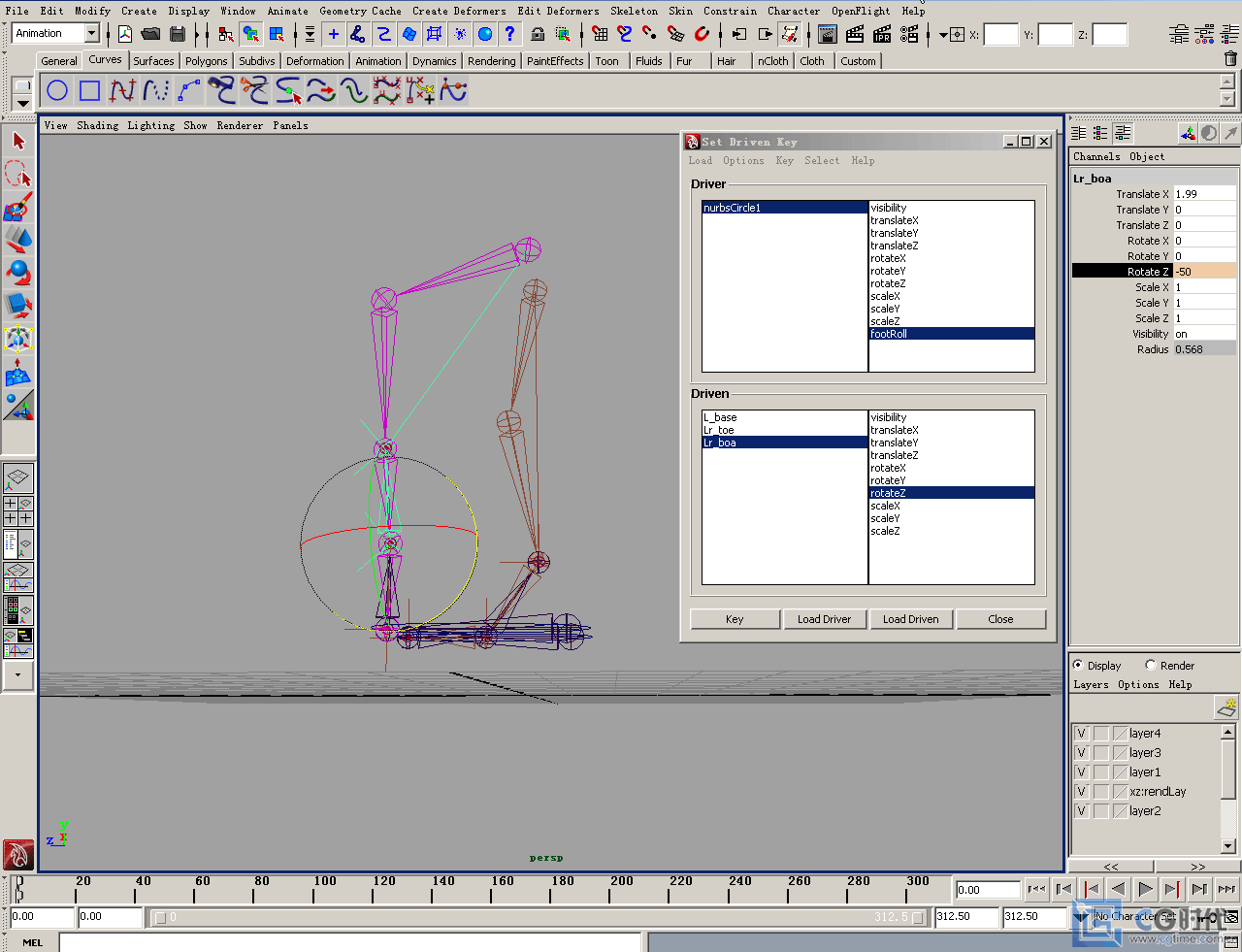Toggle the display type box for layer4

coord(1101,734)
